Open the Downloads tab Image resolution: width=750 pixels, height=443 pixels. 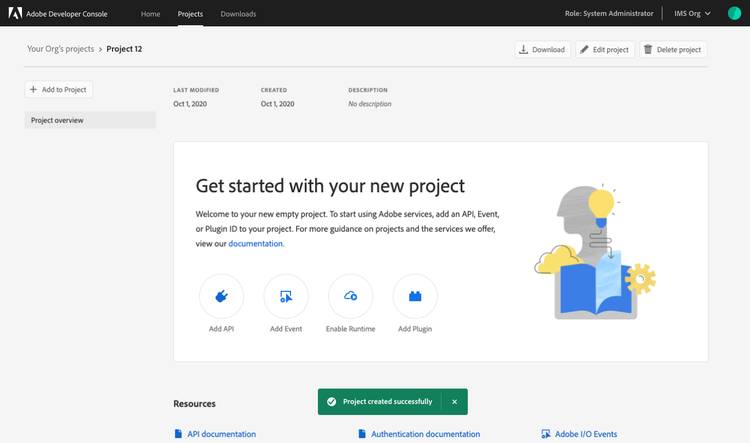238,14
